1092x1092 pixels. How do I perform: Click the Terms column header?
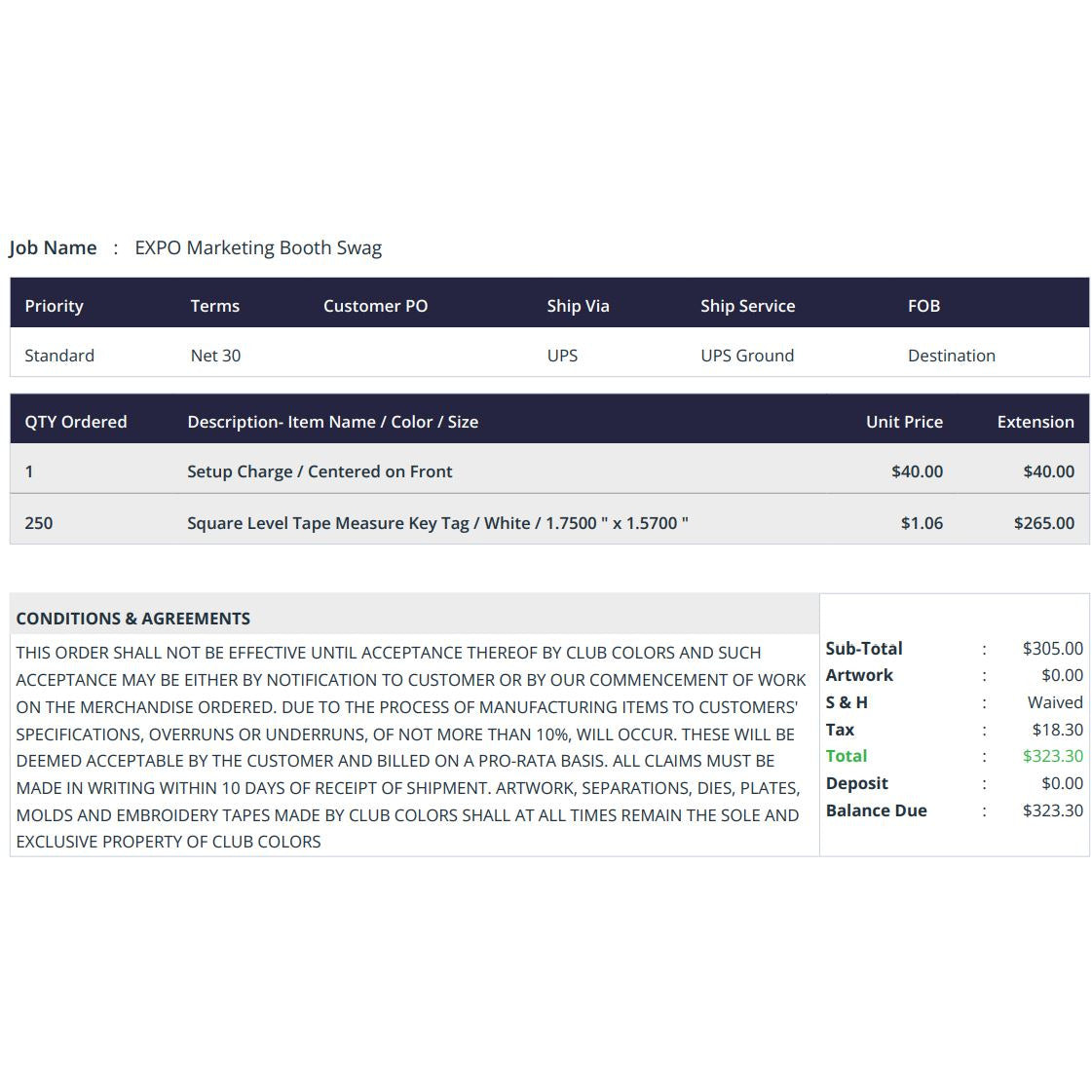(x=214, y=306)
